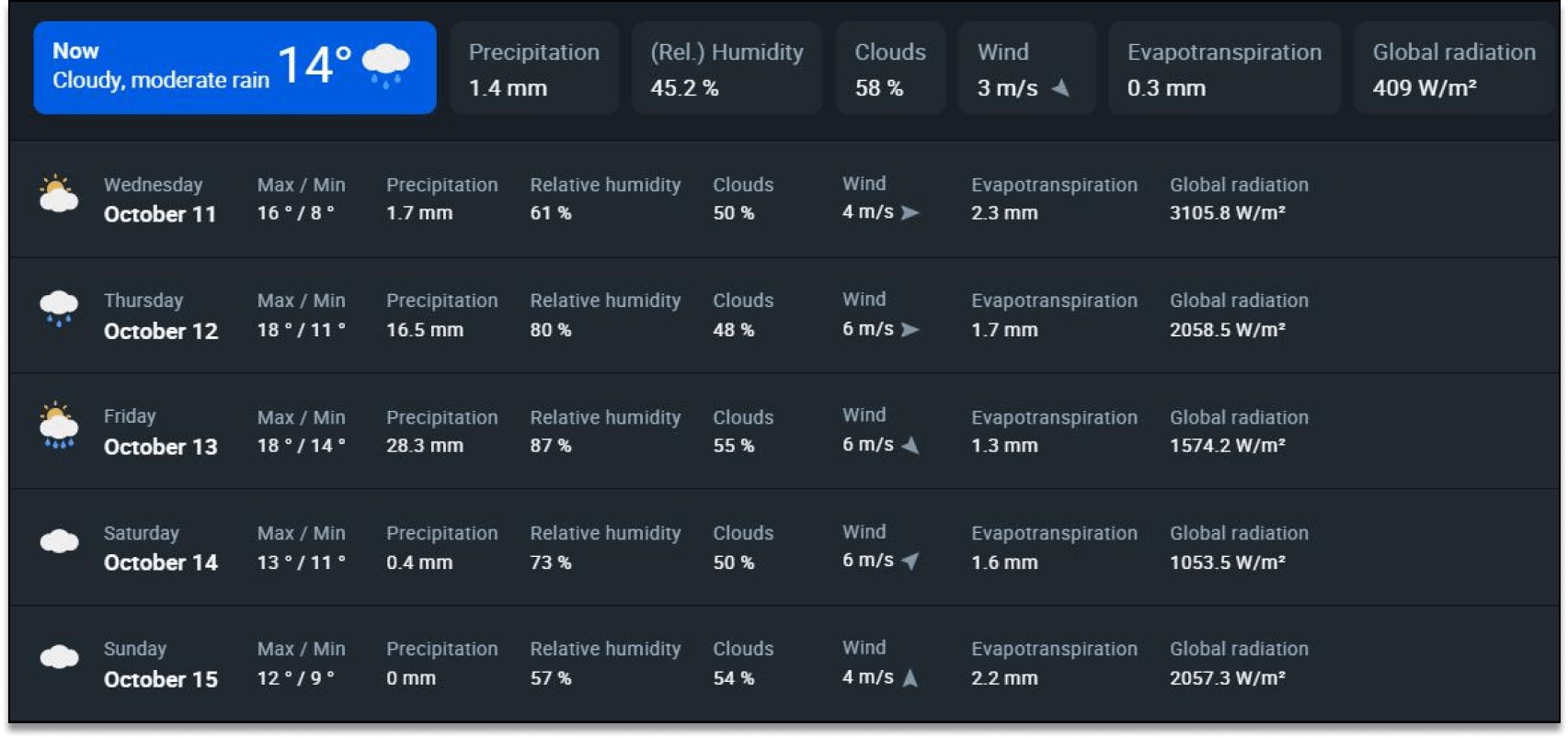Image resolution: width=1568 pixels, height=738 pixels.
Task: Click Friday October 13 wind direction arrow
Action: [910, 446]
